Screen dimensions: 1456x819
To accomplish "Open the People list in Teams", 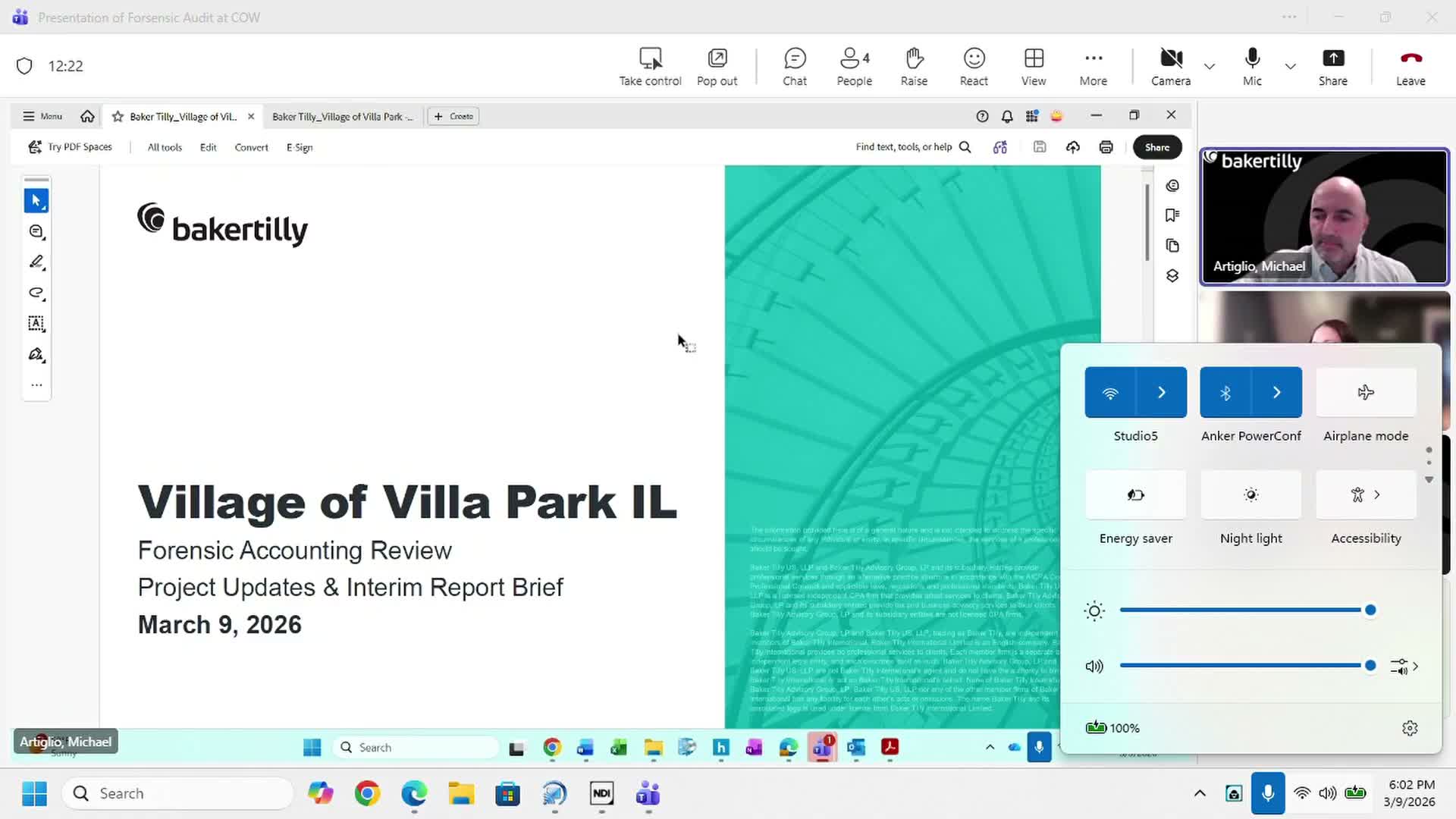I will 853,66.
